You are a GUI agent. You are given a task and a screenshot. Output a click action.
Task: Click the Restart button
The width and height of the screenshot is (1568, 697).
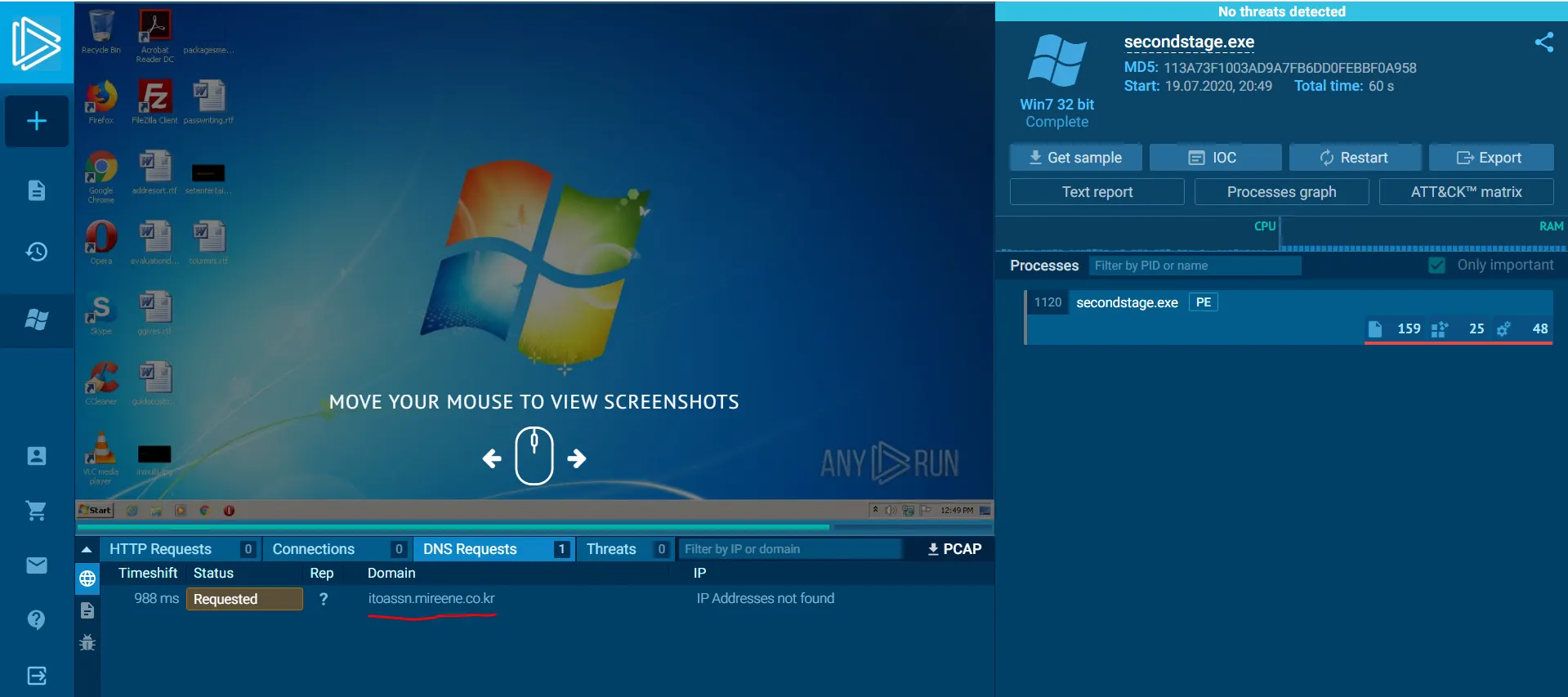click(1355, 158)
